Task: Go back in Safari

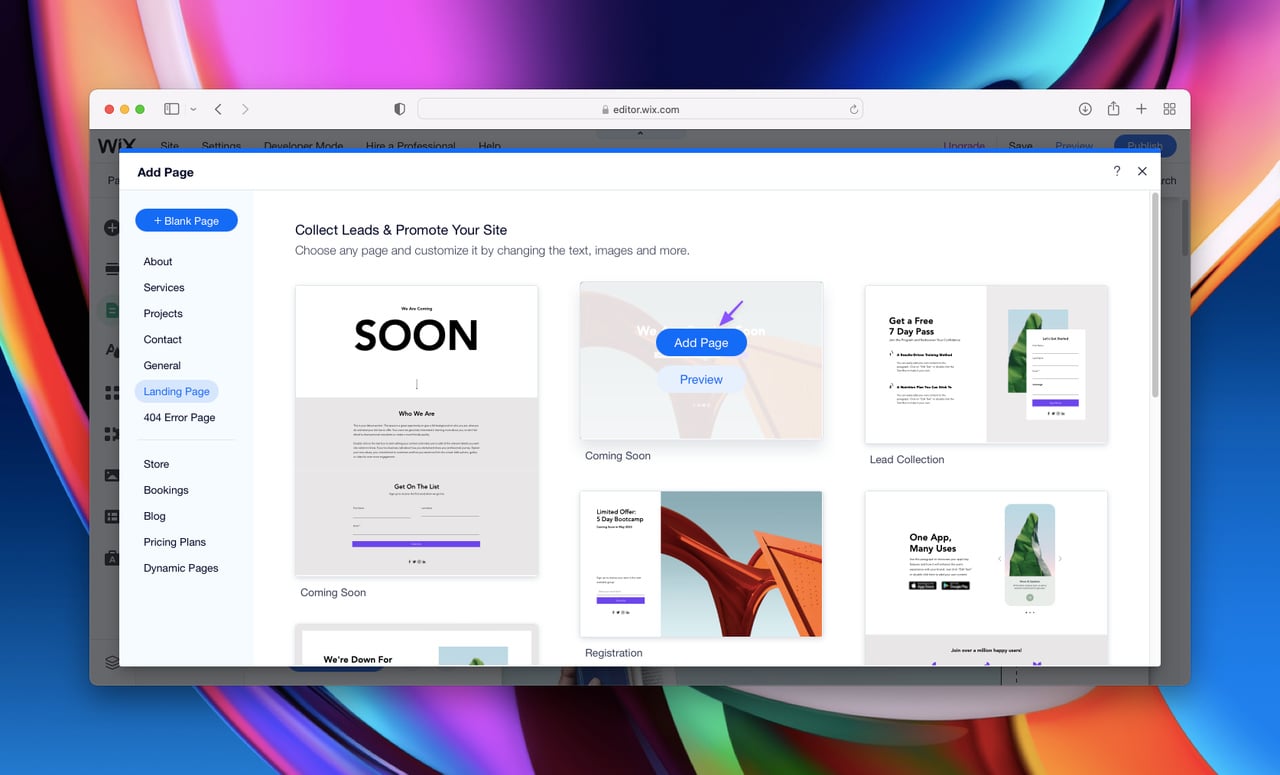Action: click(x=218, y=109)
